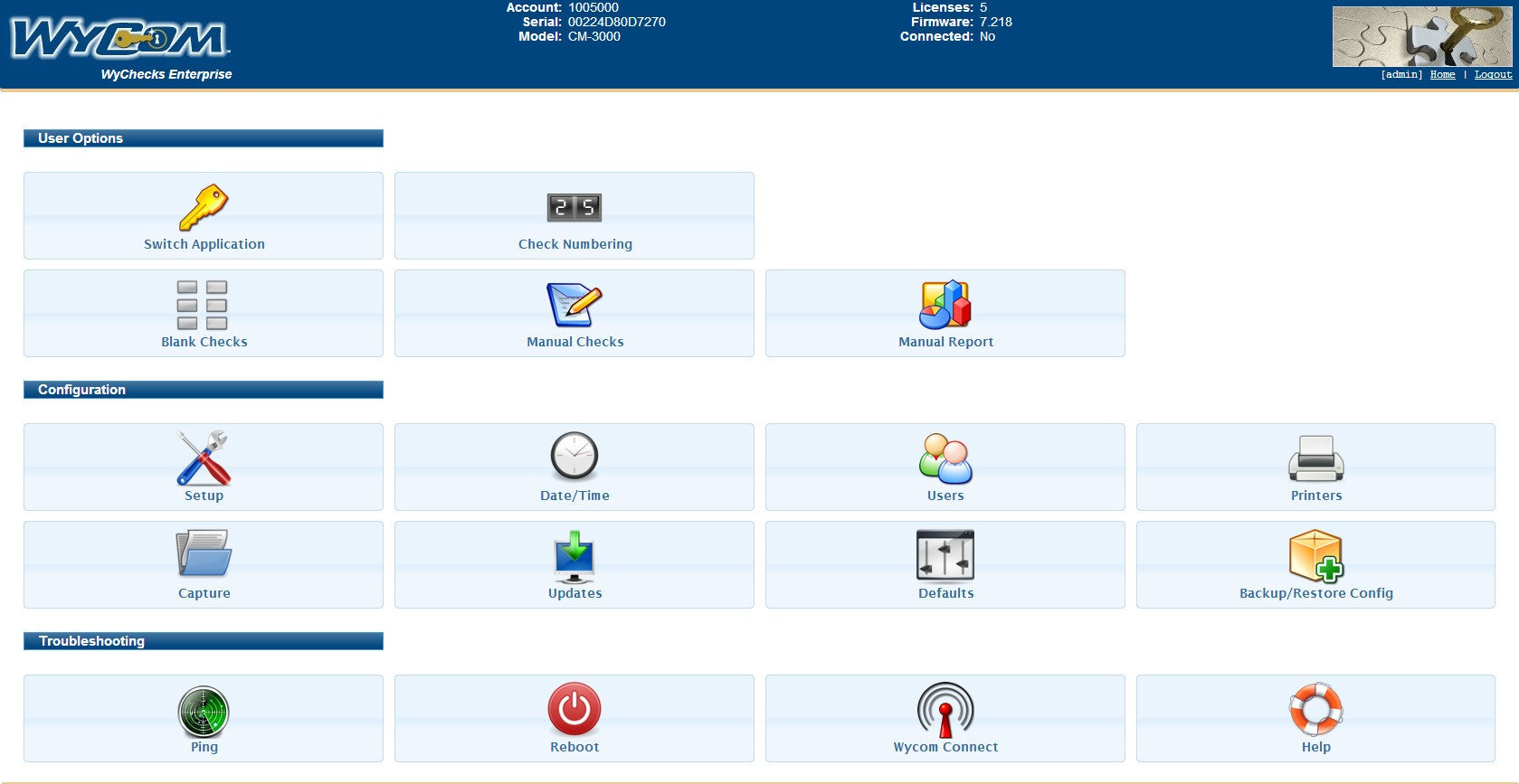The width and height of the screenshot is (1519, 784).
Task: Open Manual Checks notepad icon
Action: click(574, 305)
